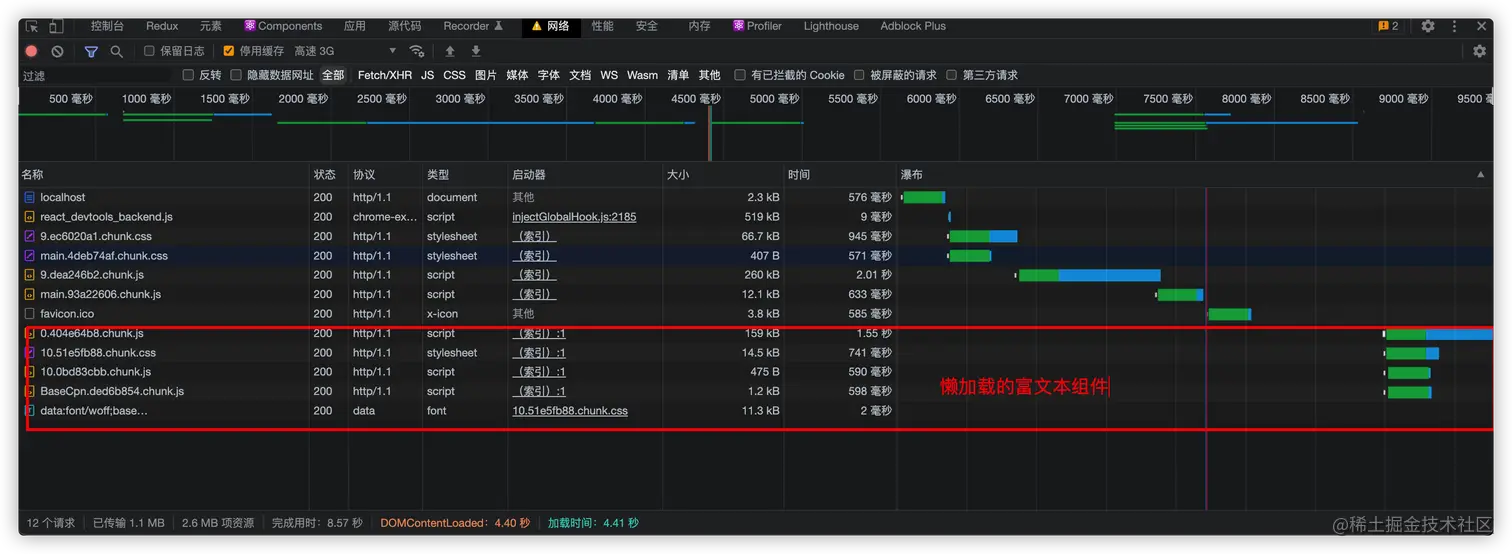Click the data:font/woff row icon
The height and width of the screenshot is (554, 1512).
(30, 411)
